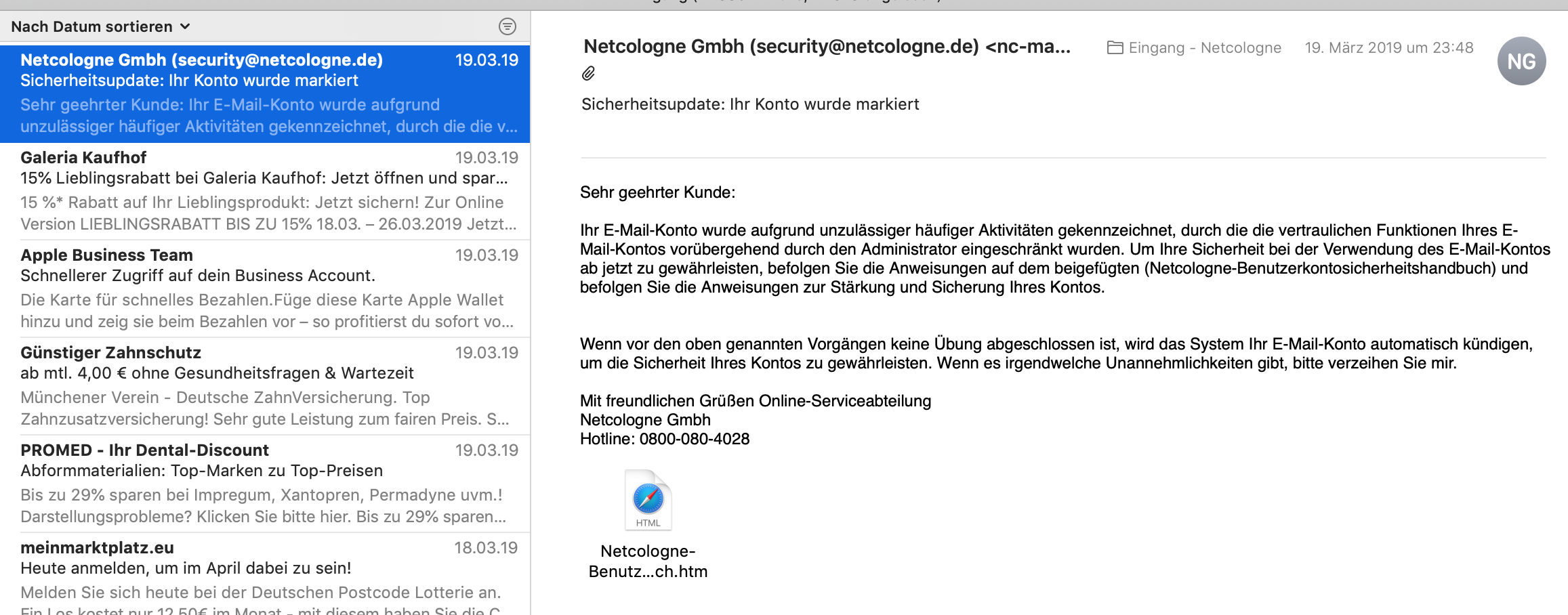Open the HTML attachment icon
The height and width of the screenshot is (615, 1568).
click(x=648, y=500)
